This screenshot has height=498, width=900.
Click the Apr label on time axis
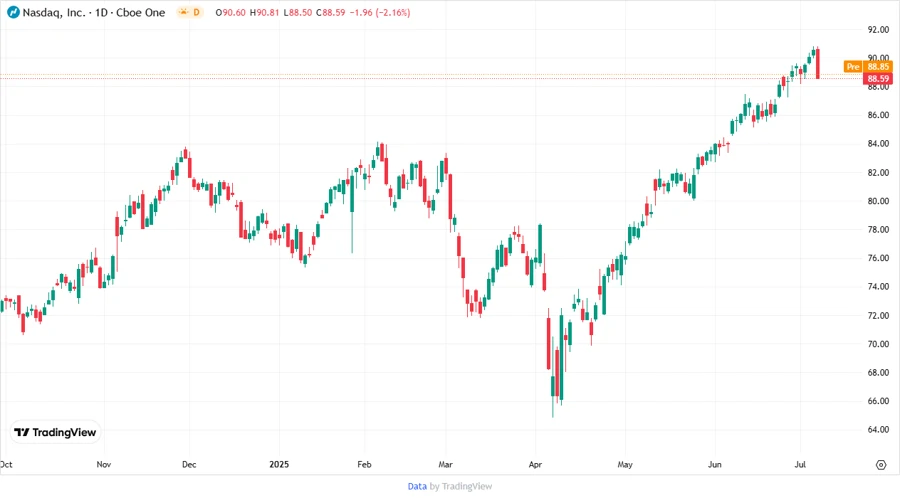pyautogui.click(x=538, y=465)
